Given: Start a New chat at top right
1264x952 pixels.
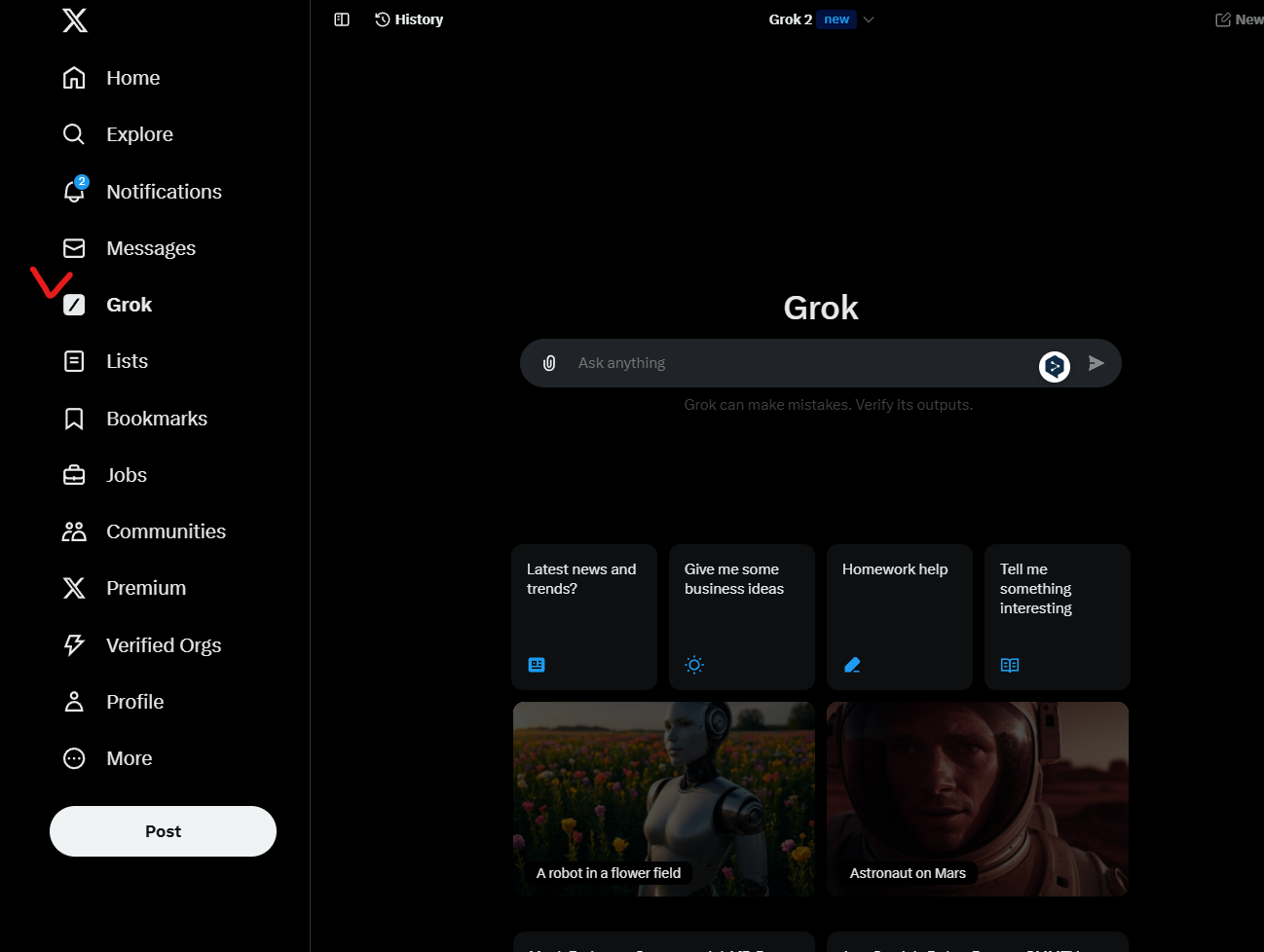Looking at the screenshot, I should click(x=1240, y=19).
